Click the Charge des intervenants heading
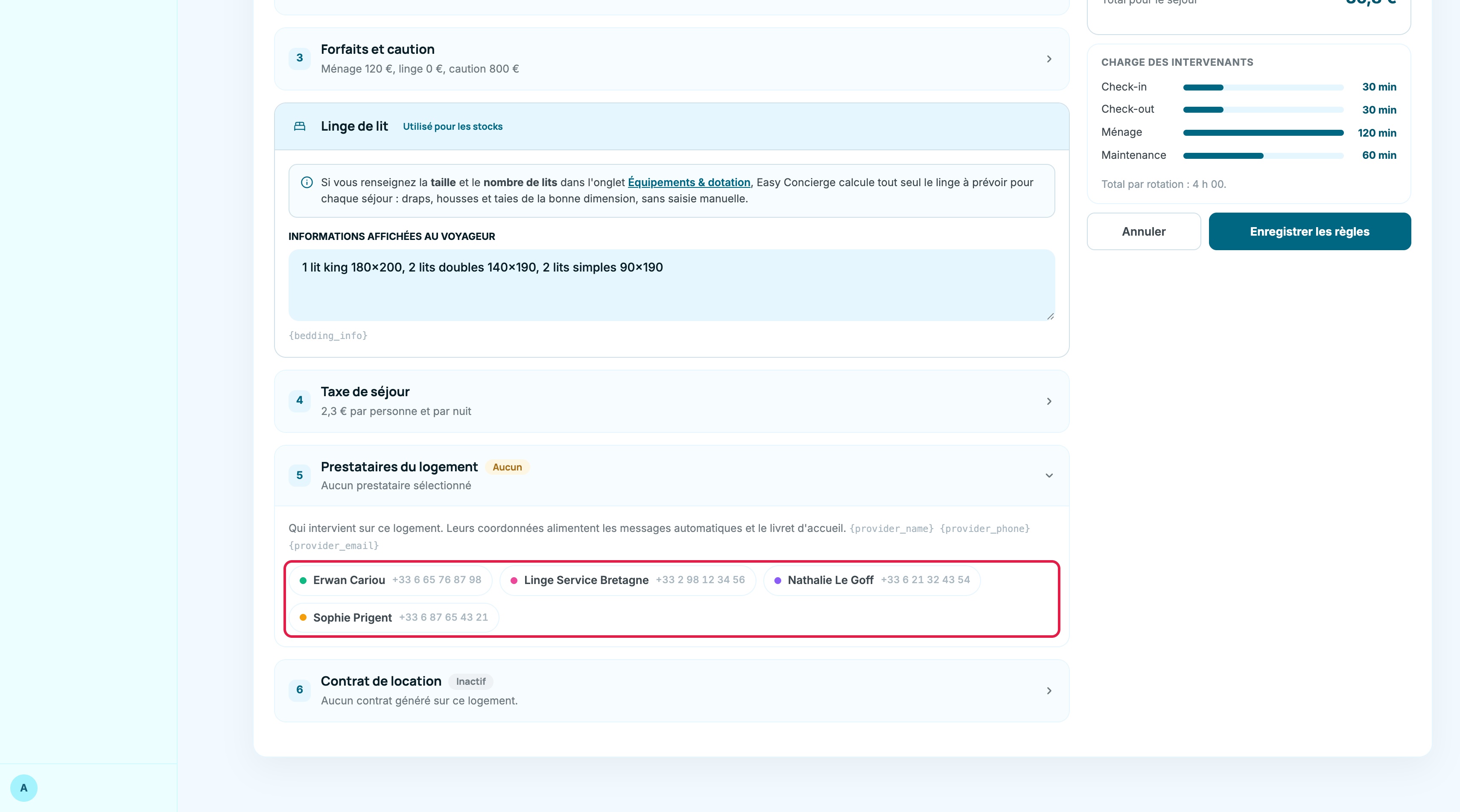The width and height of the screenshot is (1460, 812). (x=1177, y=62)
